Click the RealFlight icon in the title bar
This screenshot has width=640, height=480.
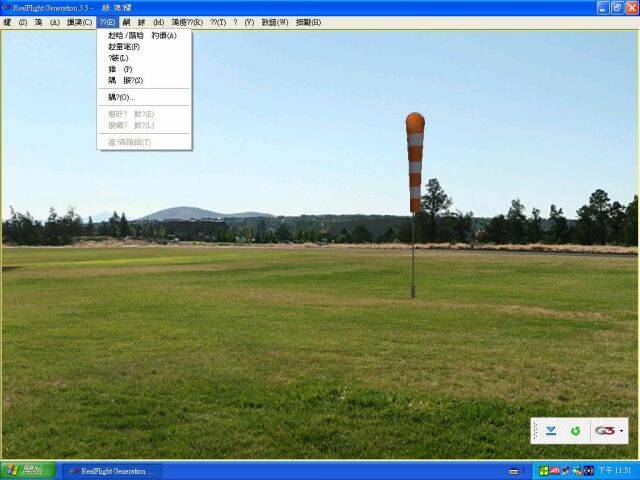(7, 7)
